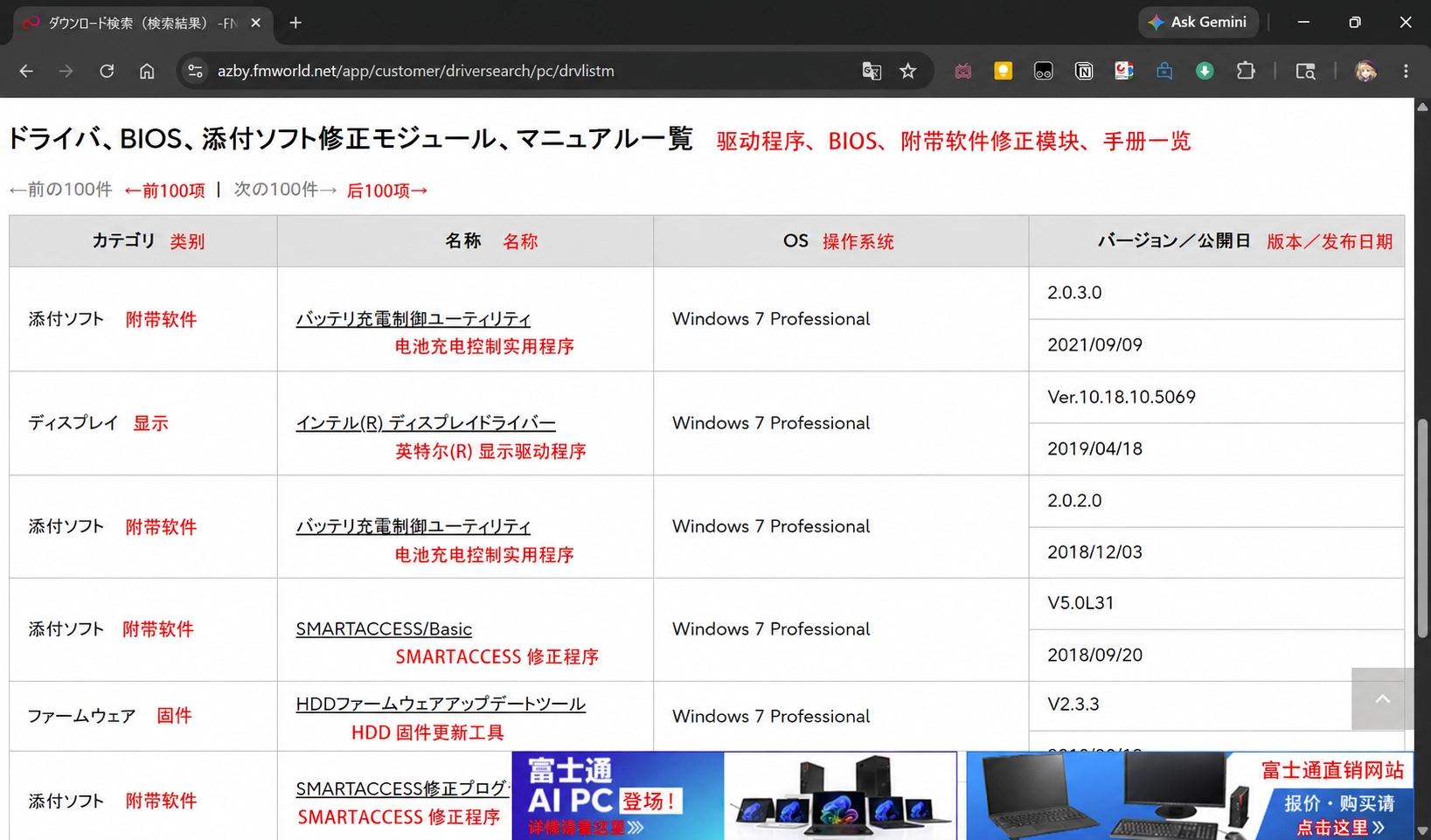Viewport: 1431px width, 840px height.
Task: Open the tab search side panel icon
Action: tap(1305, 71)
